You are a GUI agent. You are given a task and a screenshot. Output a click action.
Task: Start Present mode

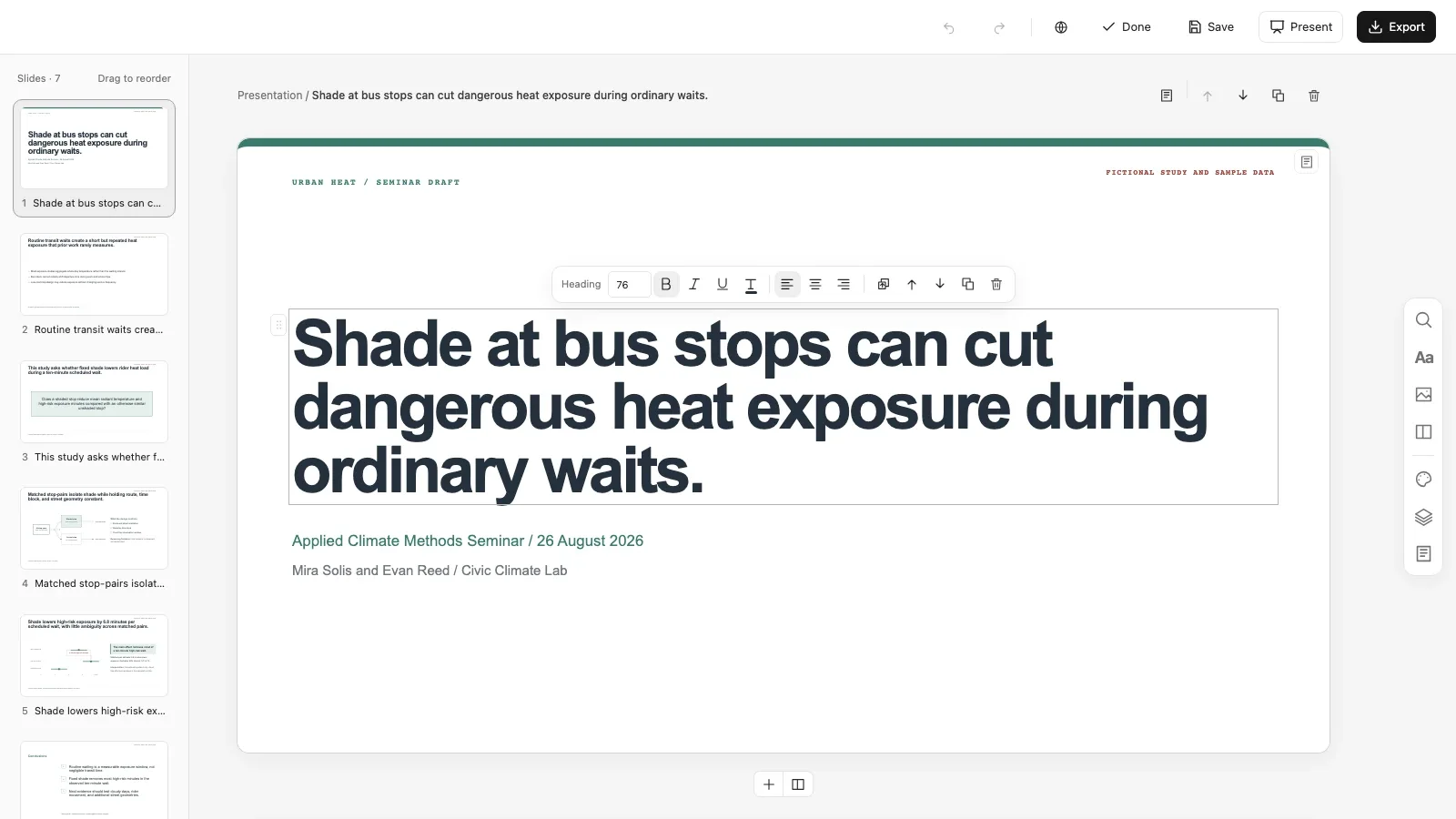tap(1300, 27)
